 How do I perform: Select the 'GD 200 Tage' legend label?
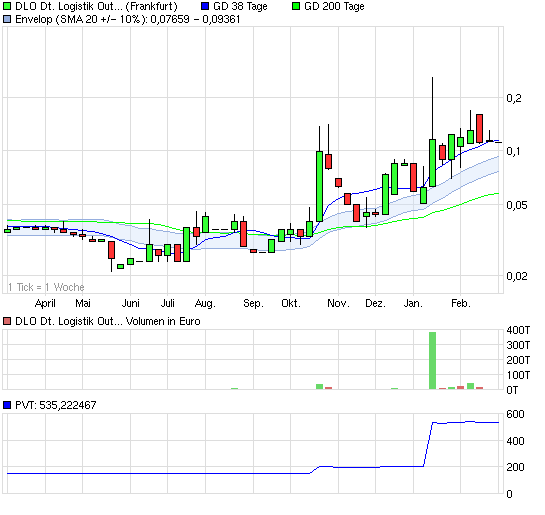coord(334,6)
